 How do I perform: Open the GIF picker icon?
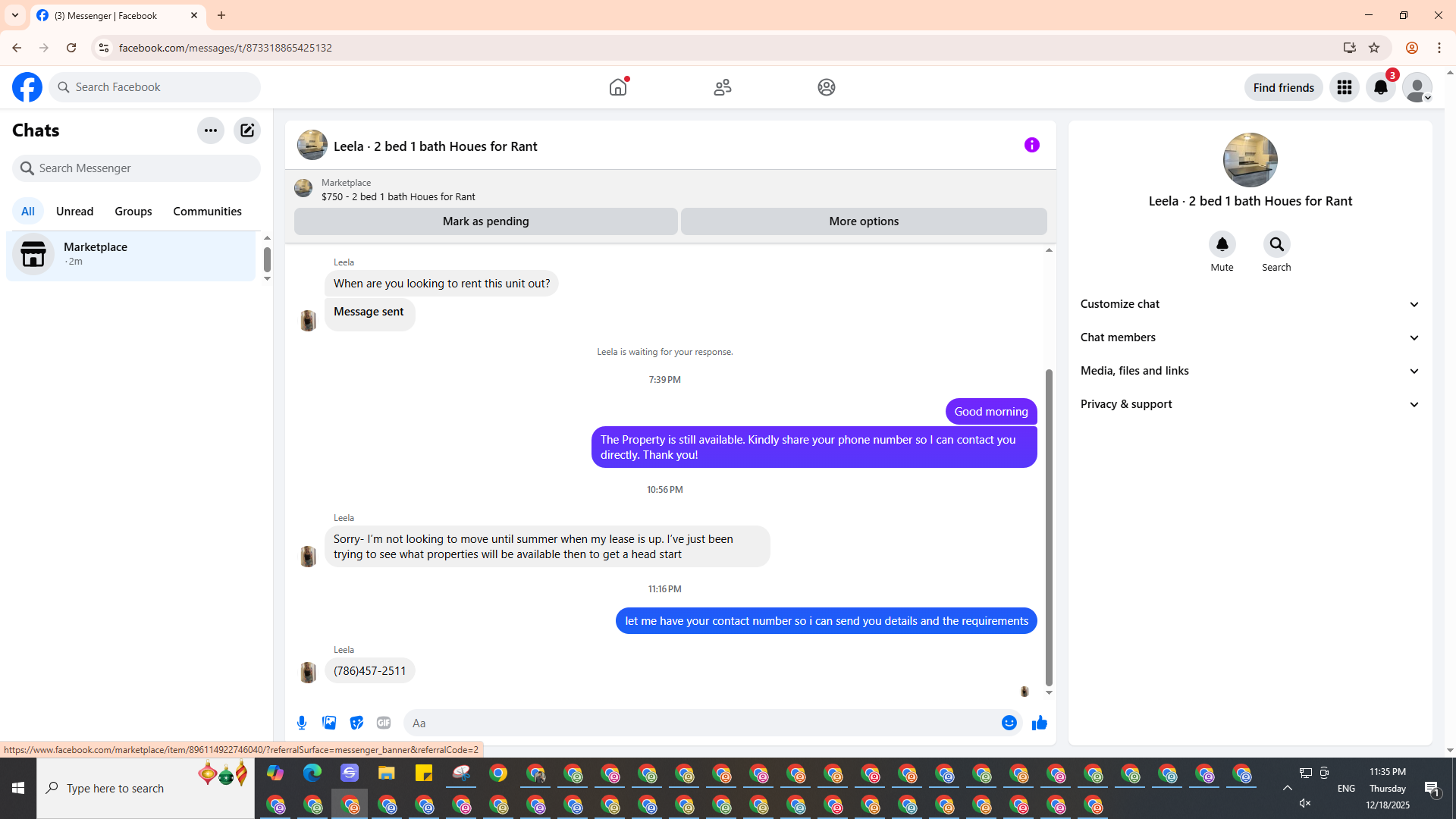tap(384, 723)
